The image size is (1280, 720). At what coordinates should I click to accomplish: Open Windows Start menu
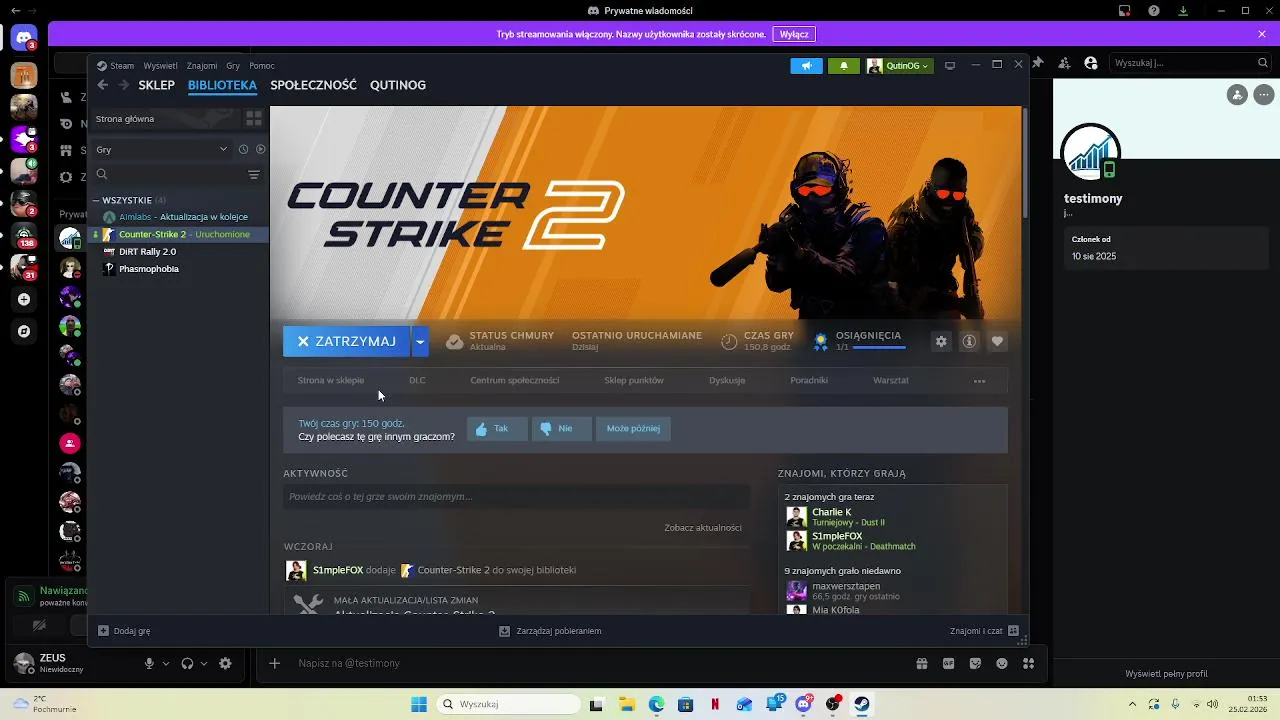click(x=419, y=705)
